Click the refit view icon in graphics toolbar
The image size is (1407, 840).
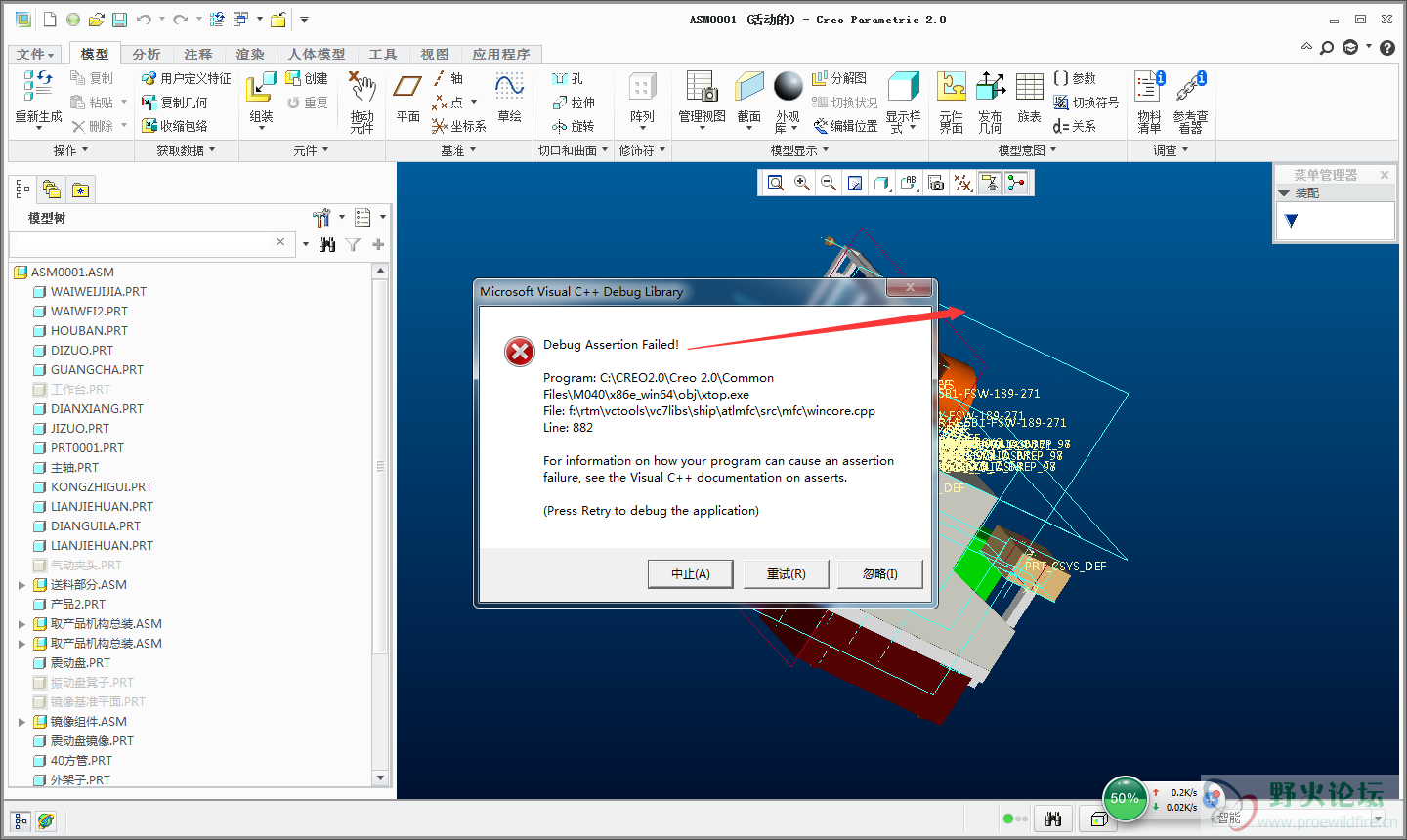(776, 183)
